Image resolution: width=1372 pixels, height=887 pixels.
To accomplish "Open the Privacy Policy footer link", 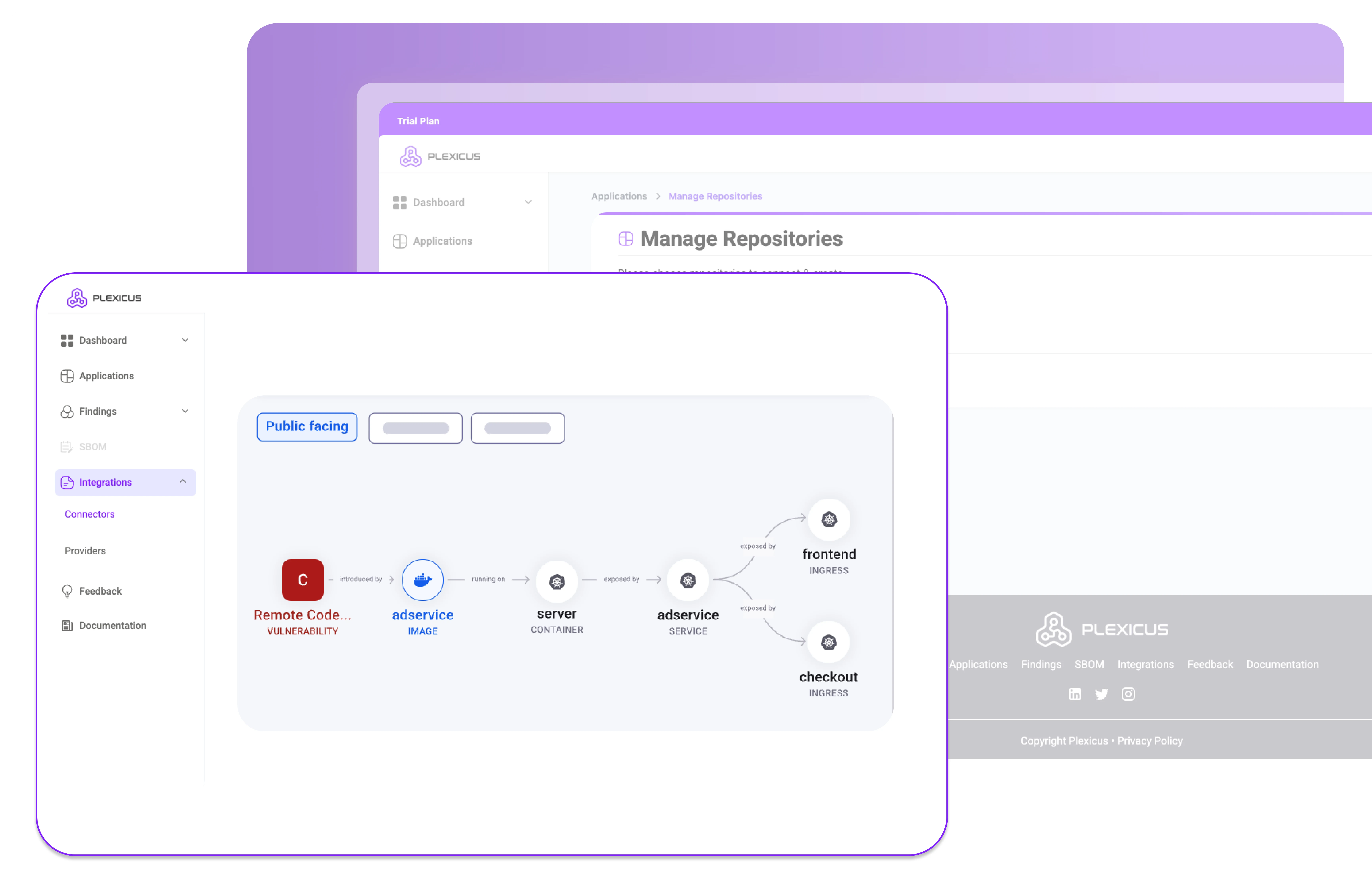I will coord(1150,741).
